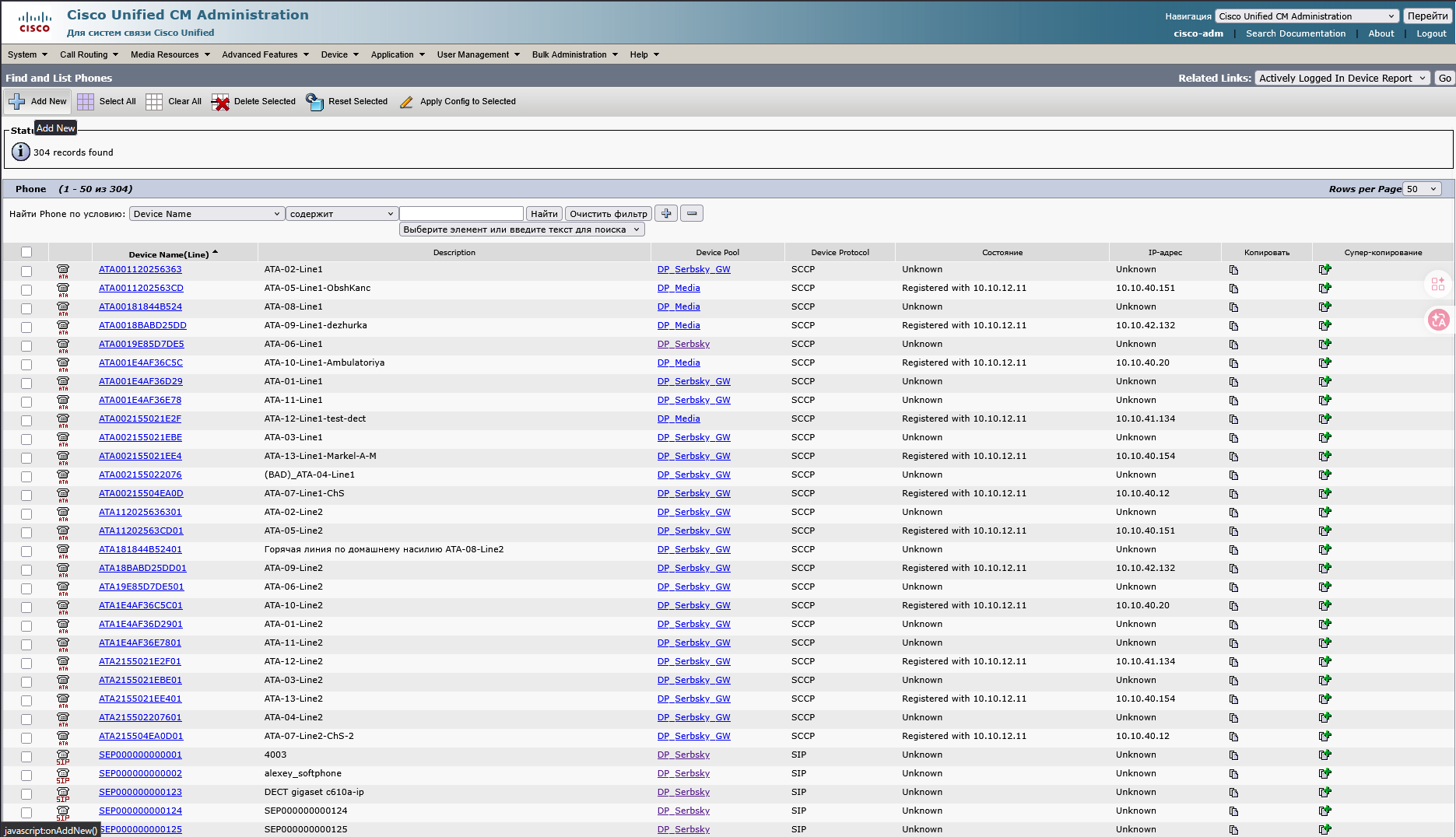Click the phone search text input field
1456x837 pixels.
point(461,214)
